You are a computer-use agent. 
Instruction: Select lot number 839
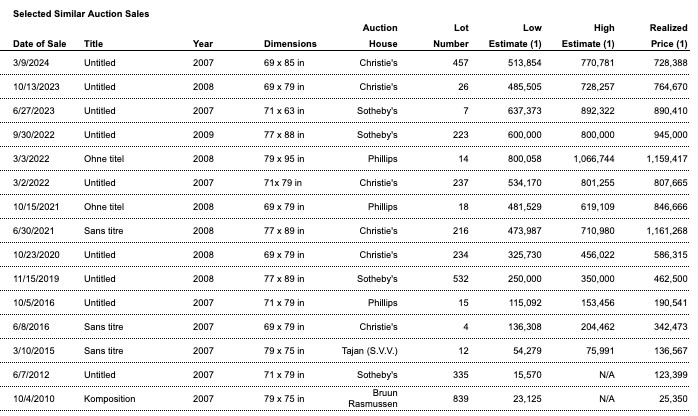coord(460,400)
